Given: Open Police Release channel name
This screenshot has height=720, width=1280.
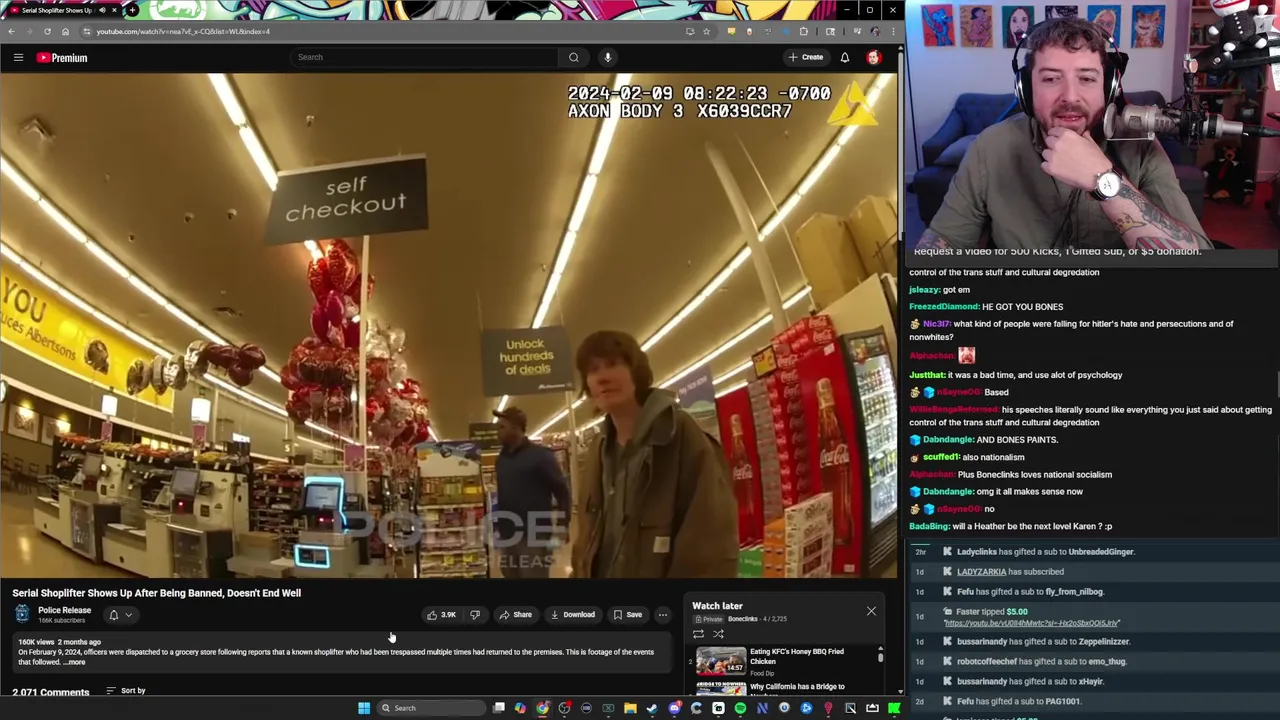Looking at the screenshot, I should [x=64, y=610].
